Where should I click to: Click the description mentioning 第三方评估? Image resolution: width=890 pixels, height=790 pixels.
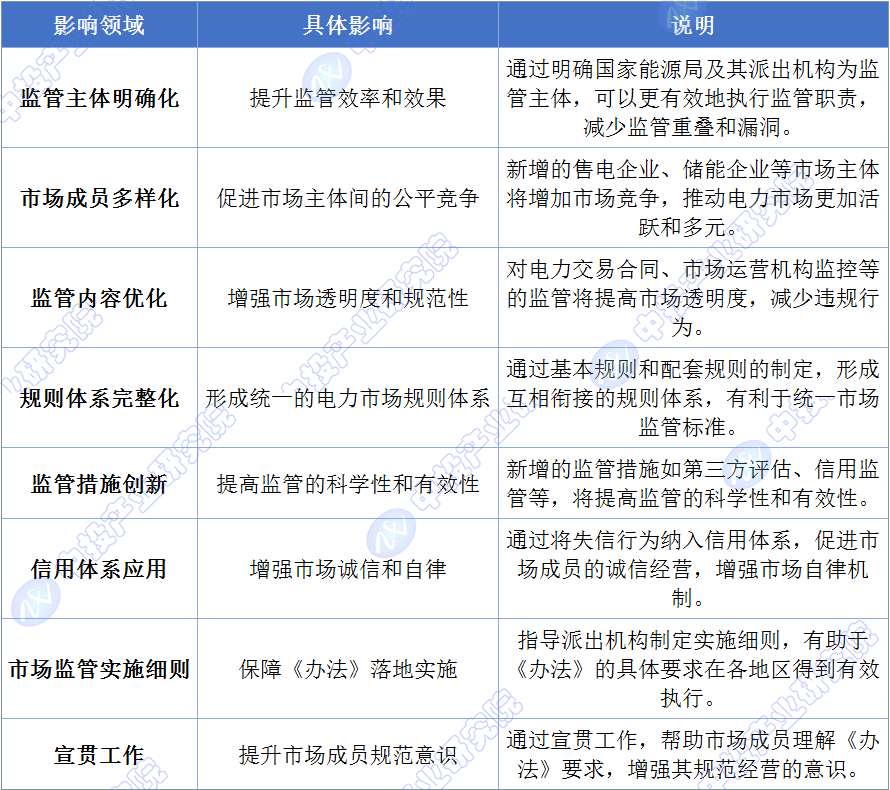pos(693,484)
